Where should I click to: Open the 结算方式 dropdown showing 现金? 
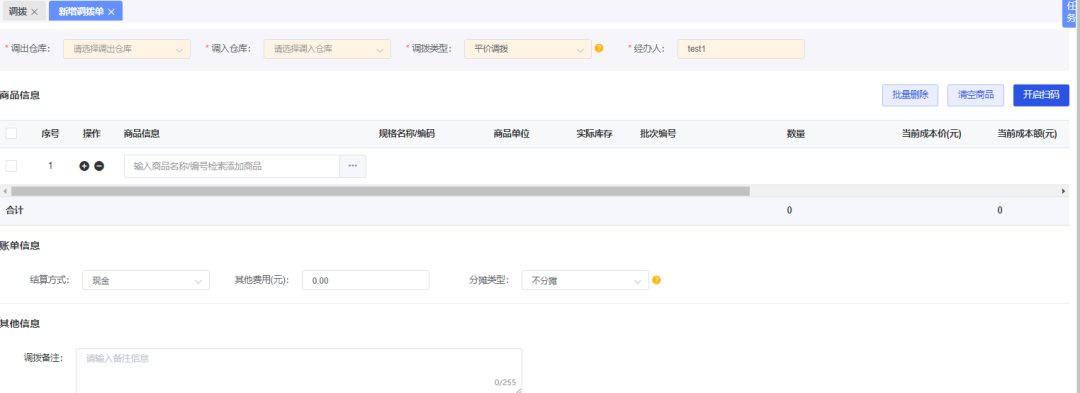pos(146,280)
